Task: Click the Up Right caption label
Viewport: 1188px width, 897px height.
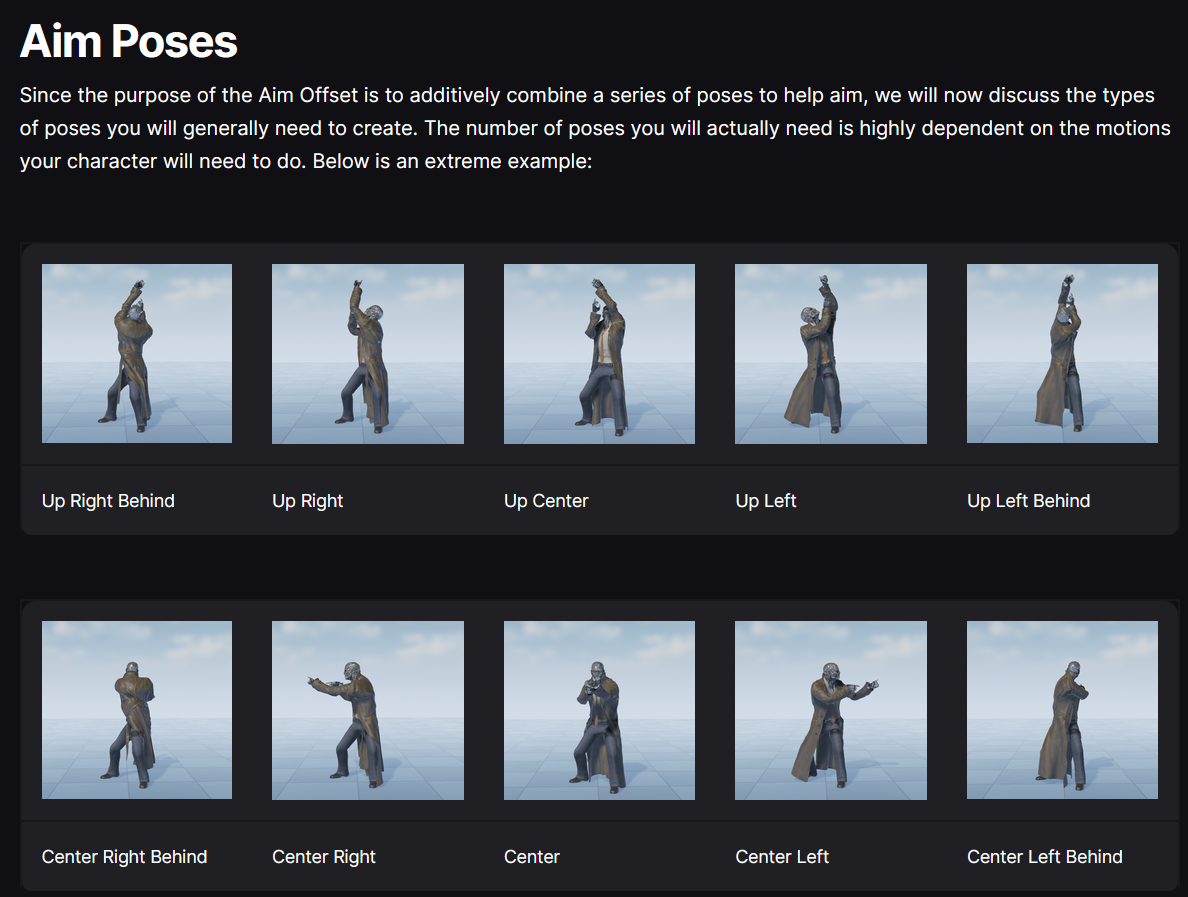Action: pos(307,501)
